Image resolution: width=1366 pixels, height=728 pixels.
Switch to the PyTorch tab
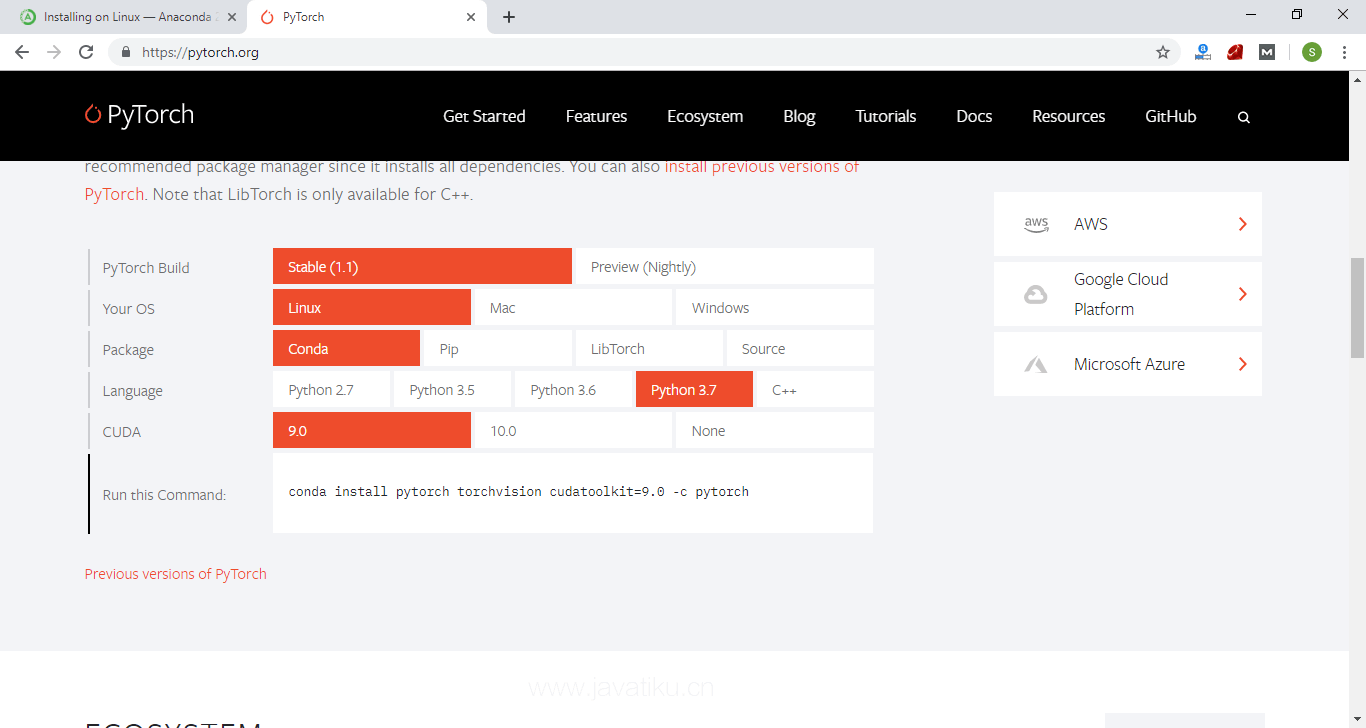(366, 17)
